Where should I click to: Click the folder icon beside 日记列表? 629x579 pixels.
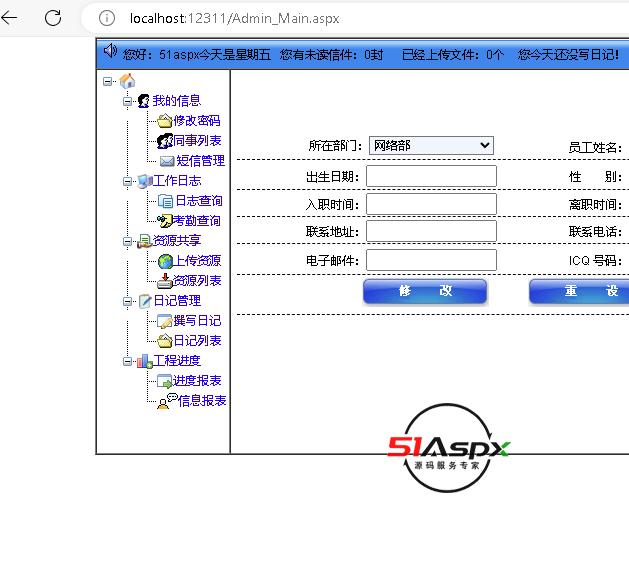click(x=164, y=341)
